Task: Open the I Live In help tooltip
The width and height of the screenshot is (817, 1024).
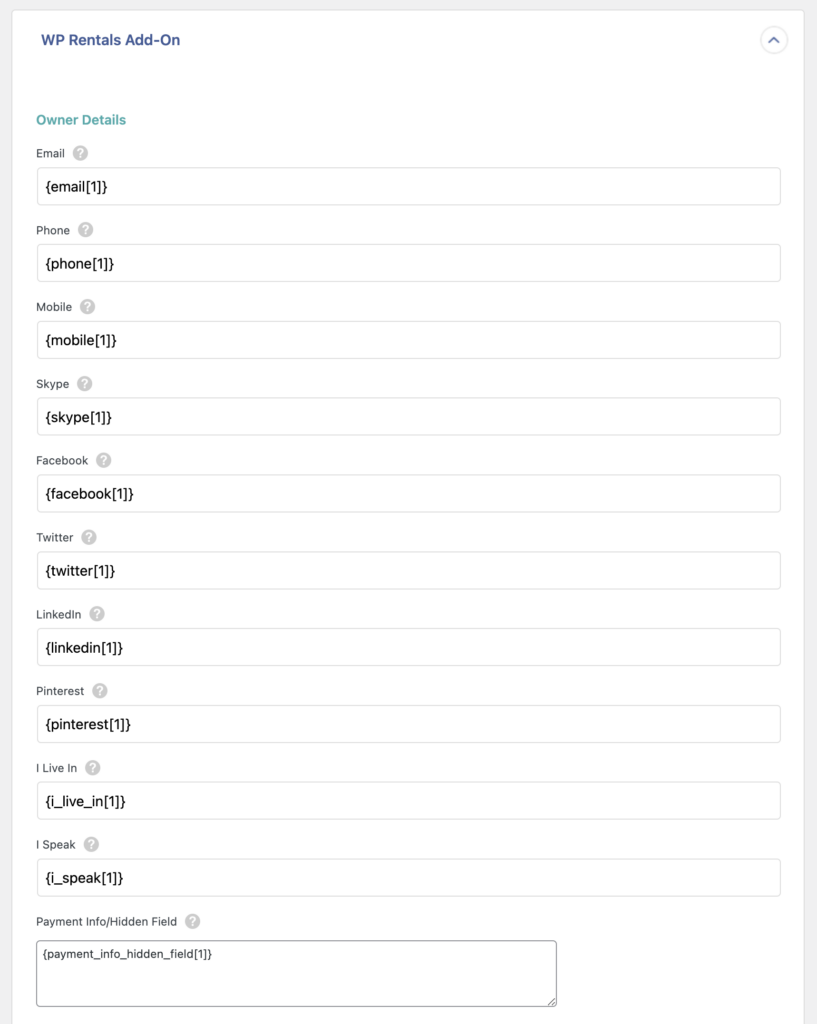Action: 92,768
